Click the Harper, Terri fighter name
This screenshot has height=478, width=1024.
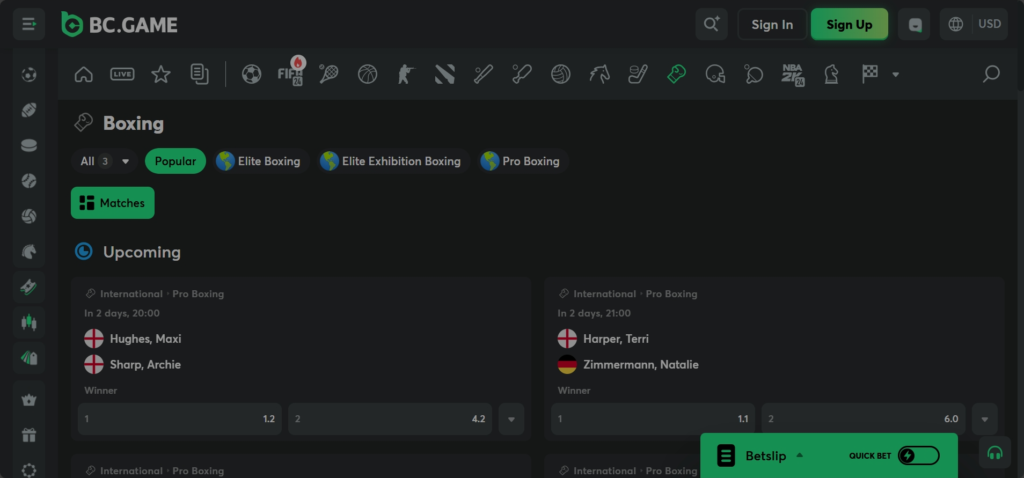pyautogui.click(x=616, y=339)
